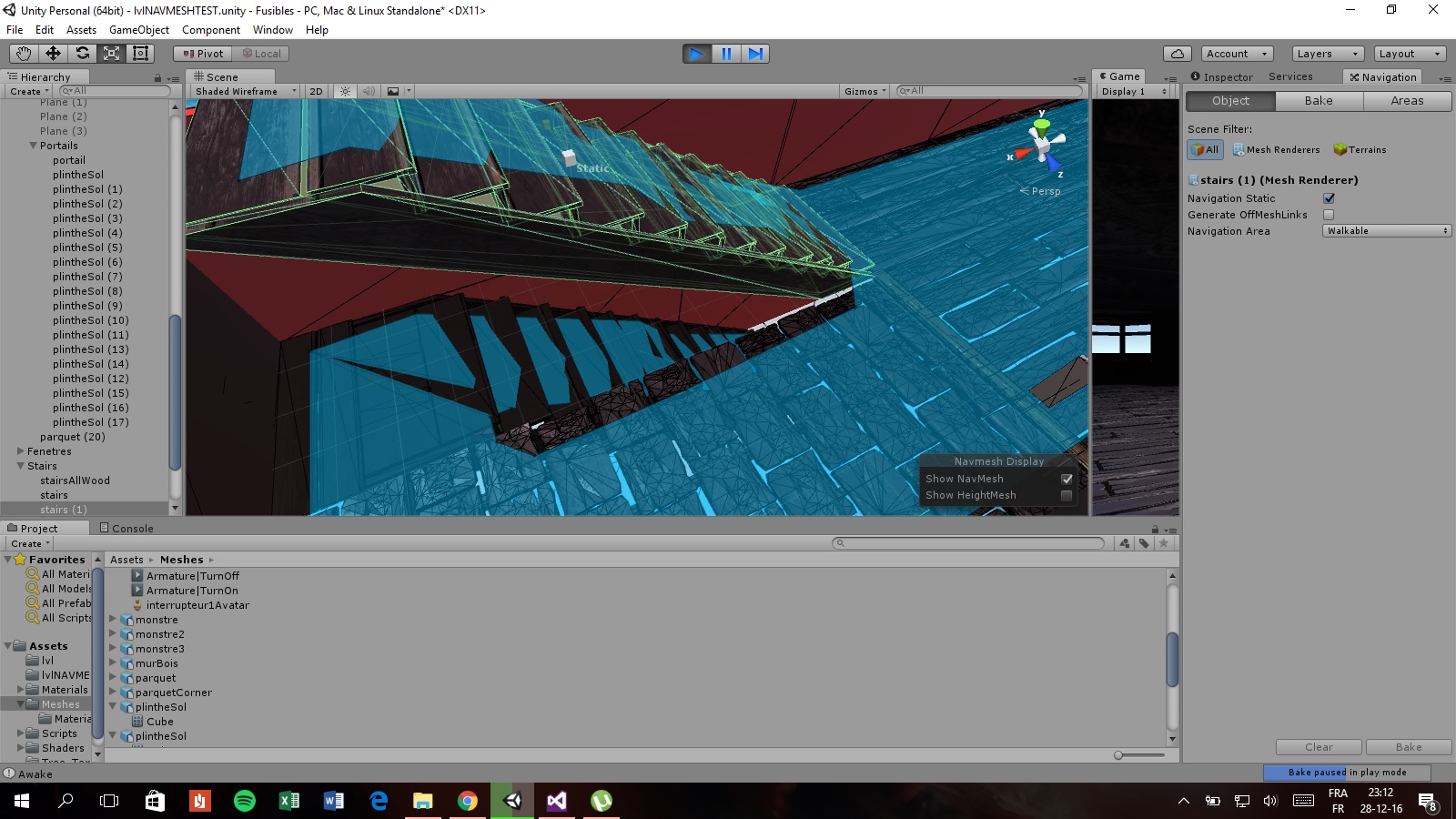
Task: Select the Mesh Renderers scene filter
Action: coord(1276,149)
